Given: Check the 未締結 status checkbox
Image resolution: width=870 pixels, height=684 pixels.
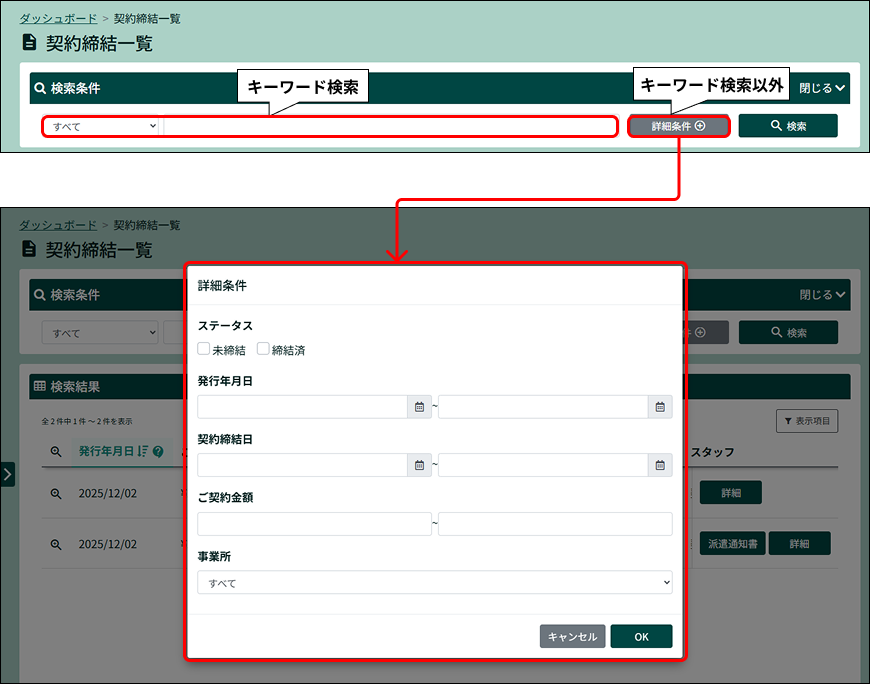Looking at the screenshot, I should click(204, 349).
